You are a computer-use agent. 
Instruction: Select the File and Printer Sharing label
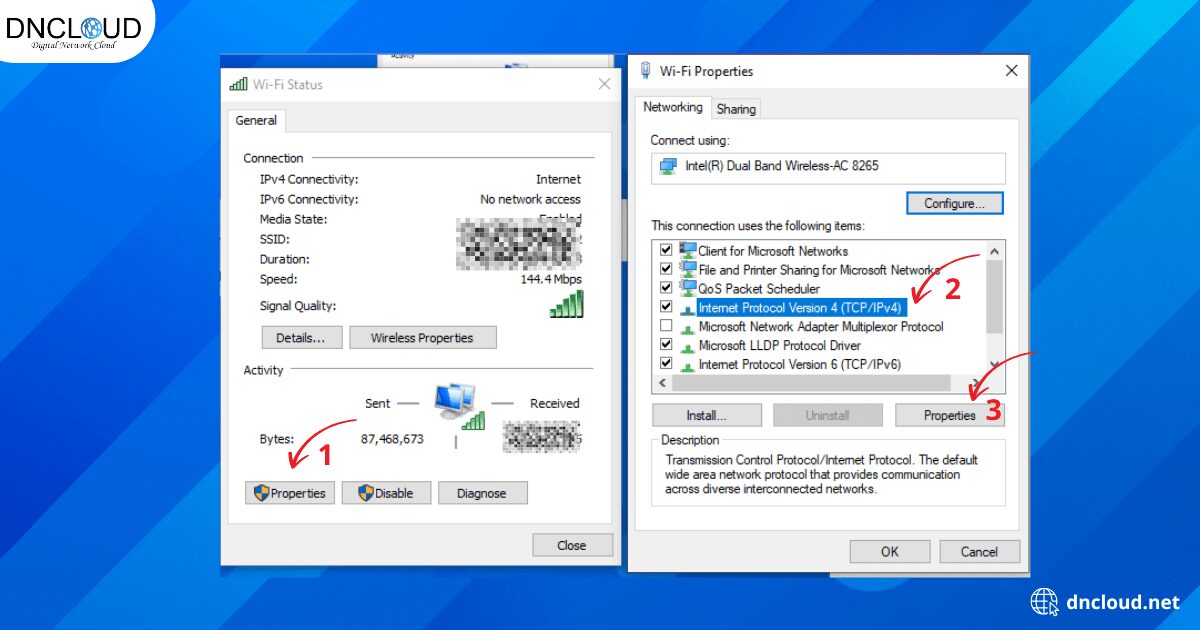pos(819,270)
